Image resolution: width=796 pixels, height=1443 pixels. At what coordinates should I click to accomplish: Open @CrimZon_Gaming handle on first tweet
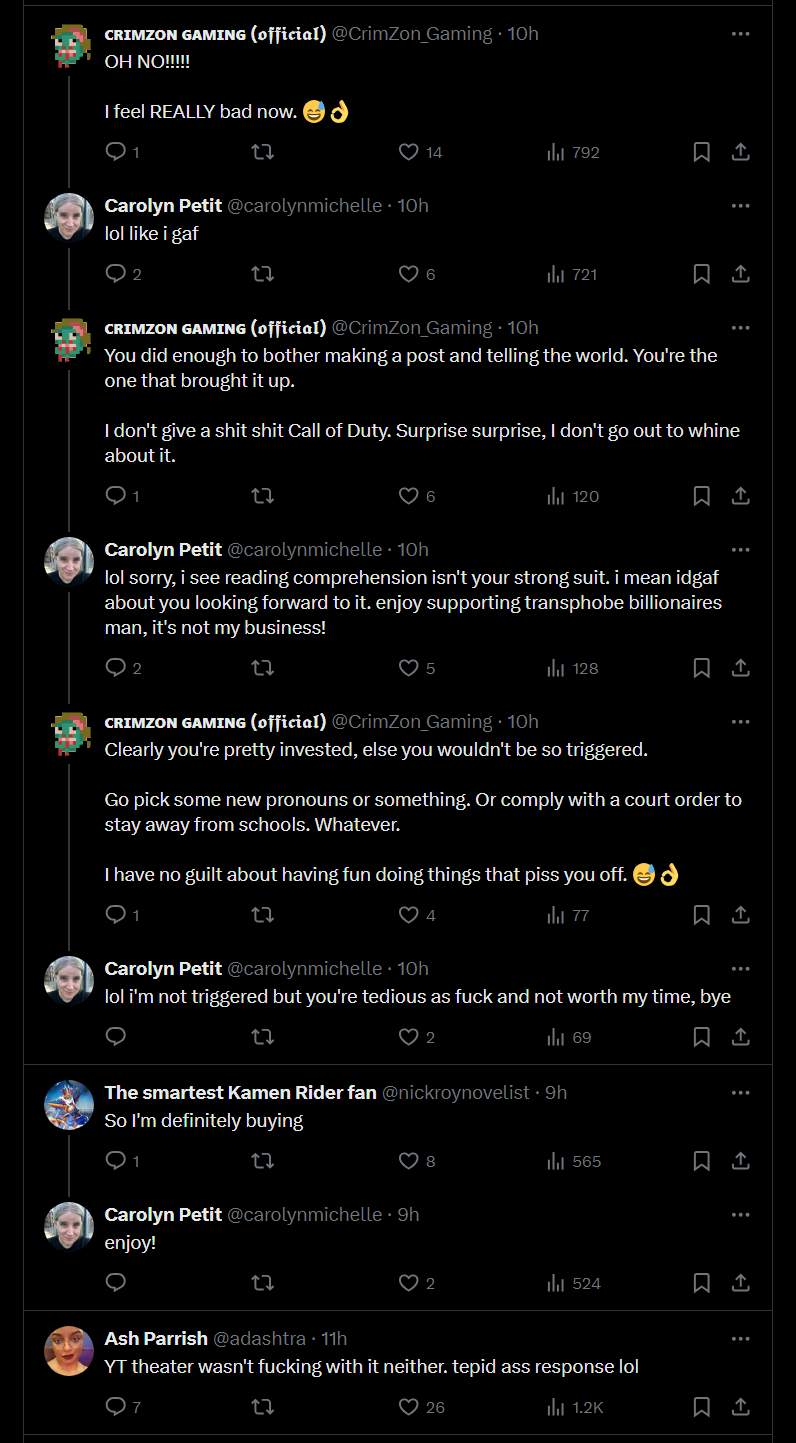412,33
